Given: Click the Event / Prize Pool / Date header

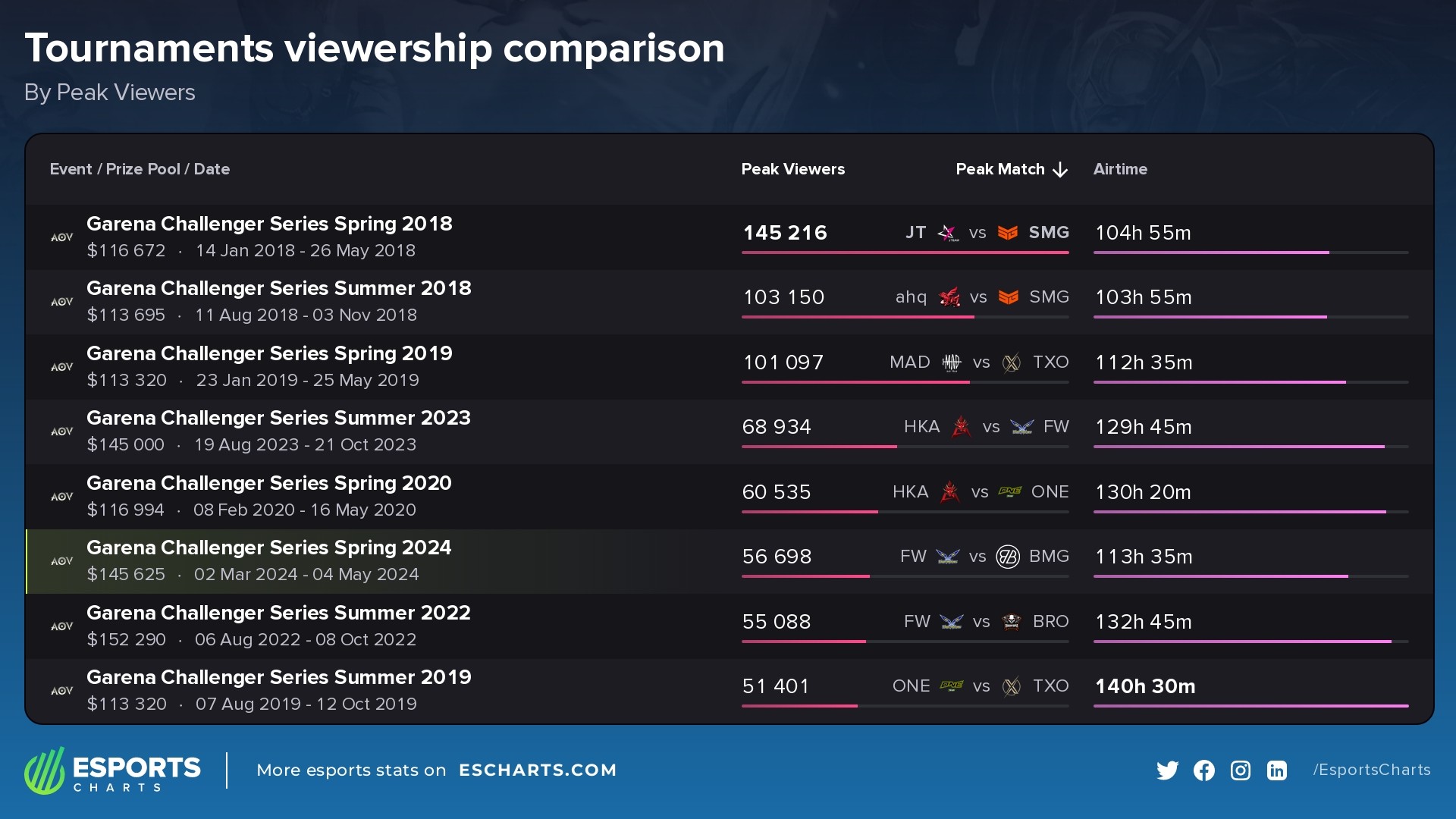Looking at the screenshot, I should (140, 169).
